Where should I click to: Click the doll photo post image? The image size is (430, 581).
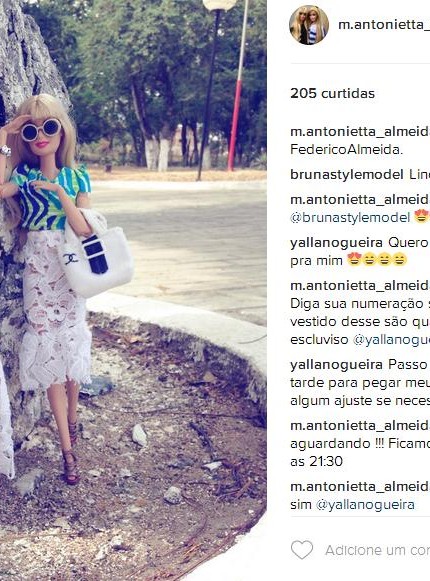click(x=133, y=290)
